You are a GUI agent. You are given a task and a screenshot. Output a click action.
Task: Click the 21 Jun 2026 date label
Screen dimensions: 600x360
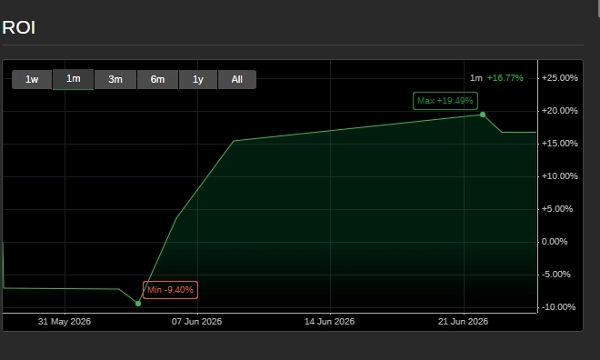pos(463,322)
